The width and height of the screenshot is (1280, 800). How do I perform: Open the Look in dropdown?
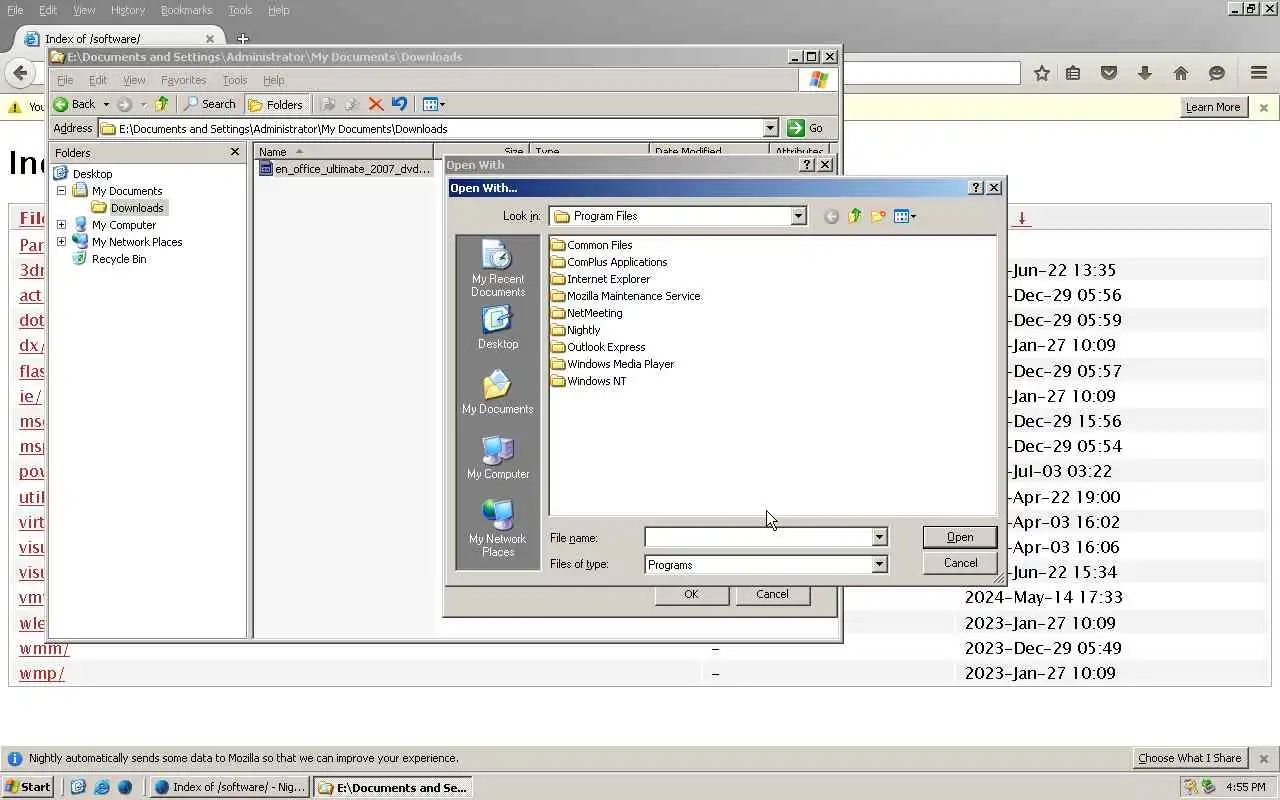tap(798, 216)
